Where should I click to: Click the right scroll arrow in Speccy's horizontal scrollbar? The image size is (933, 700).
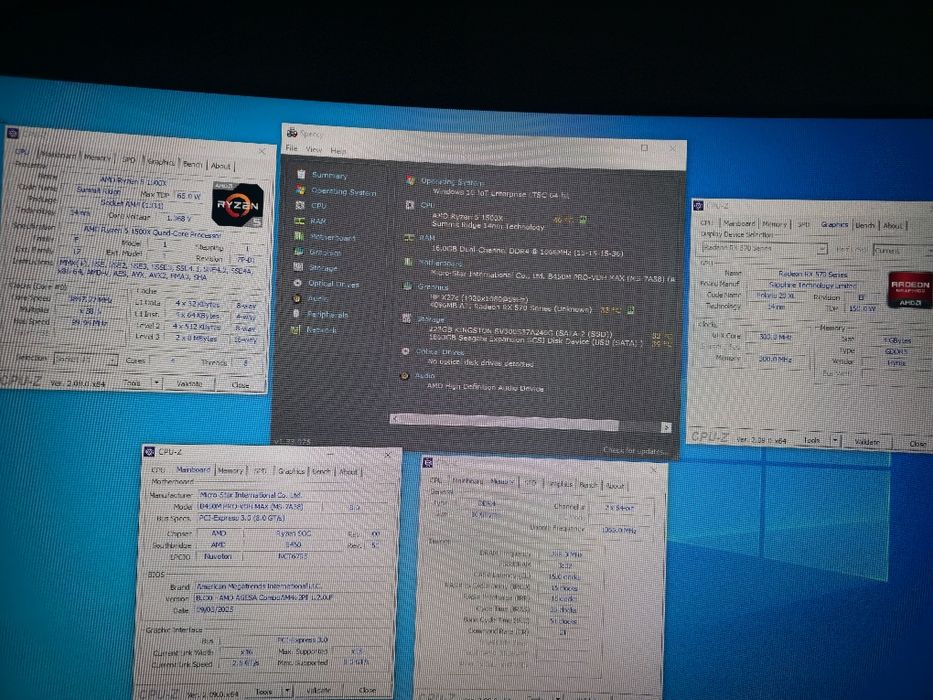pyautogui.click(x=666, y=427)
